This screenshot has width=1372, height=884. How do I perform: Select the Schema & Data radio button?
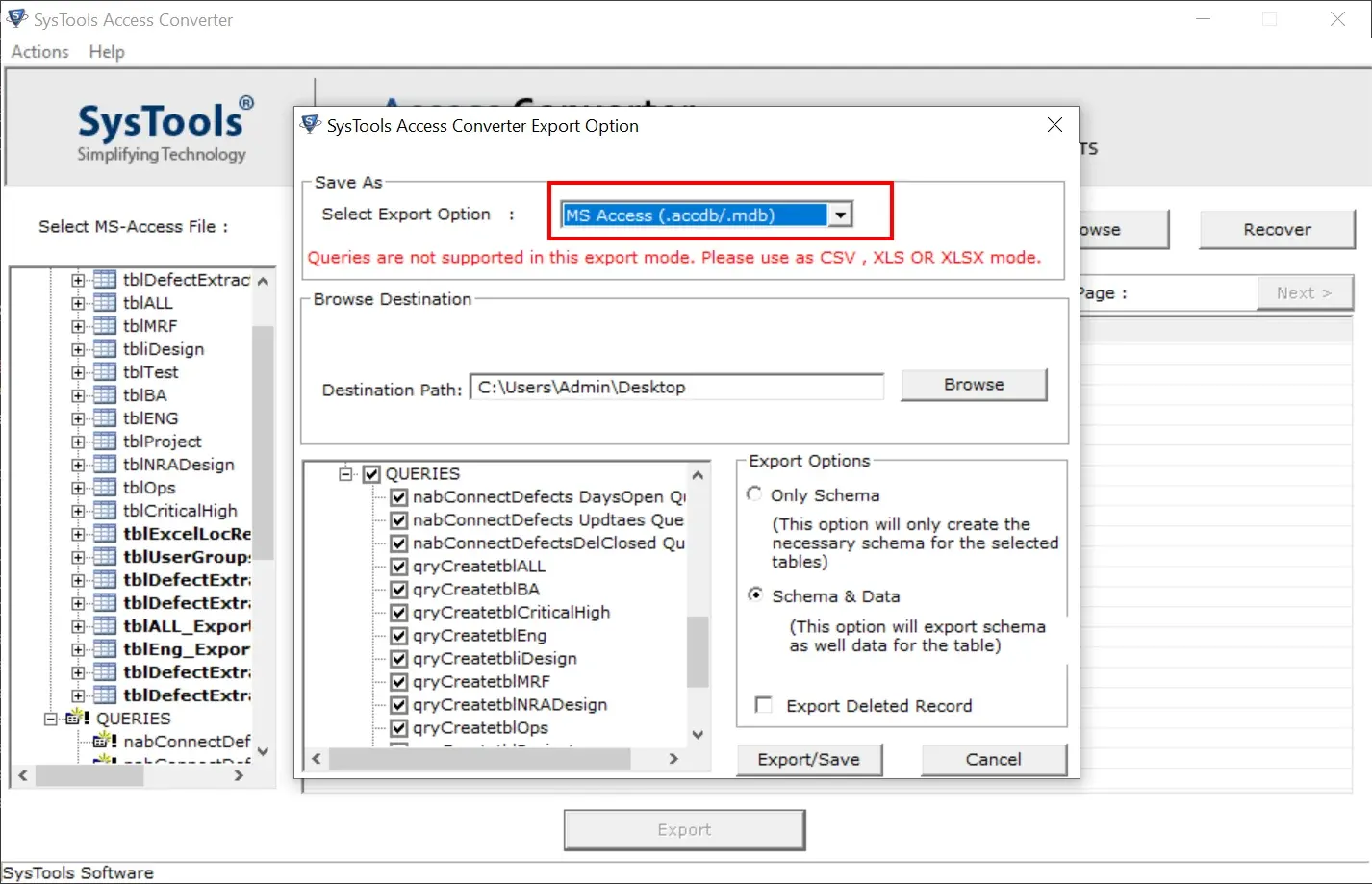755,594
